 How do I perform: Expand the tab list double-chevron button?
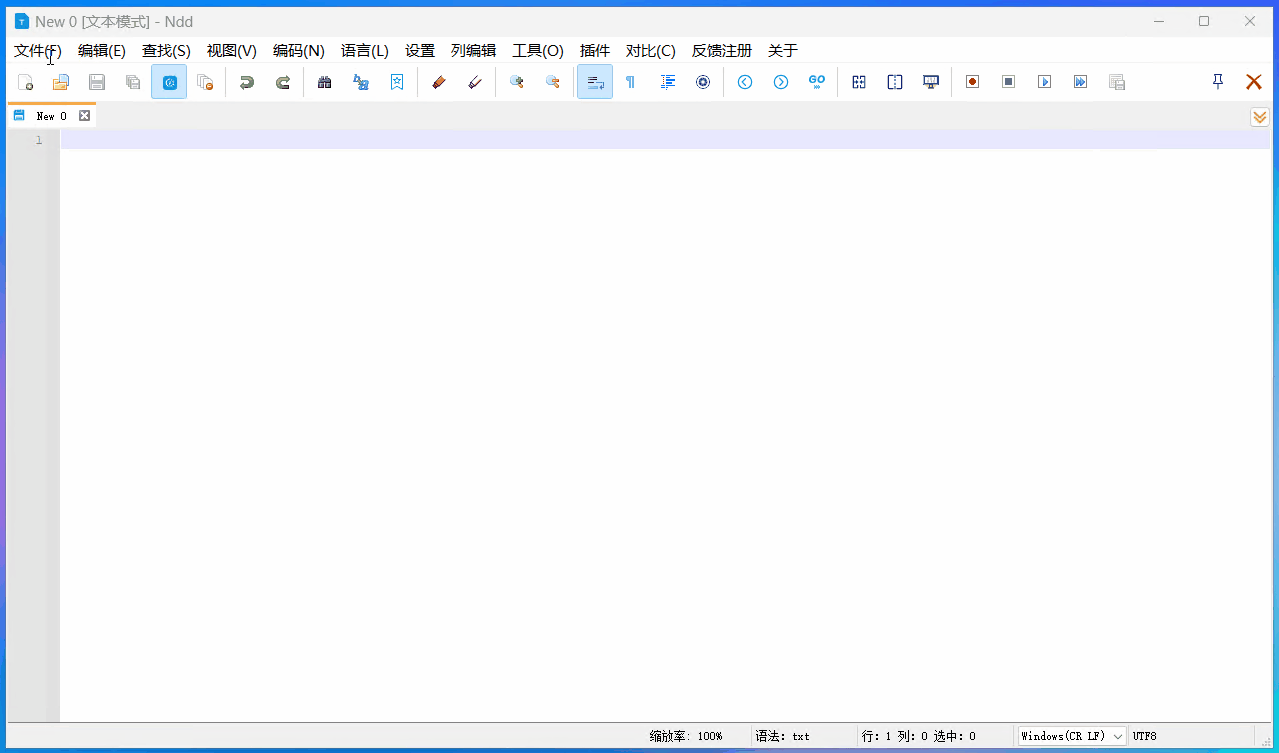pos(1260,117)
